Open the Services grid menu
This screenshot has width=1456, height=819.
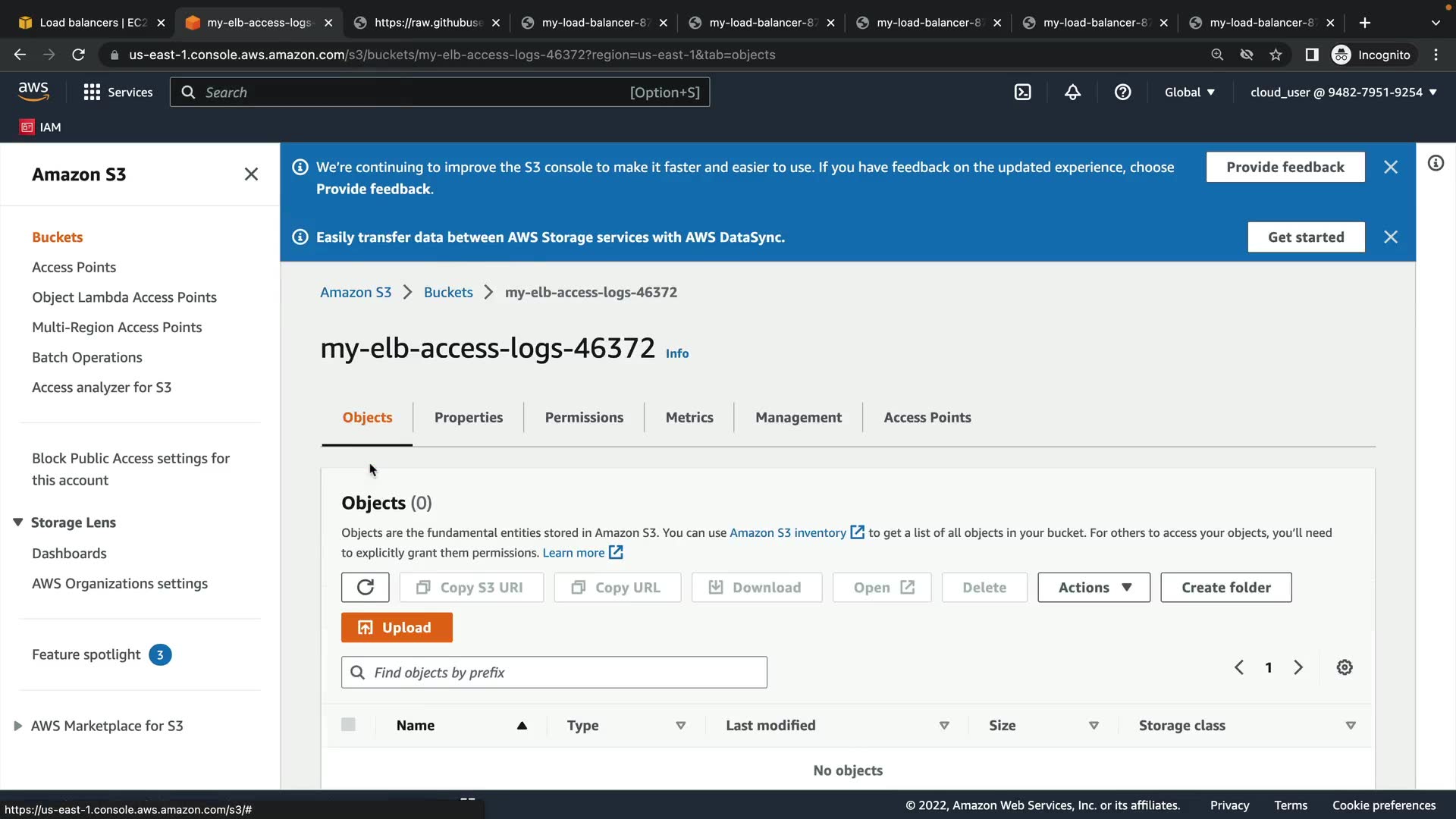118,93
